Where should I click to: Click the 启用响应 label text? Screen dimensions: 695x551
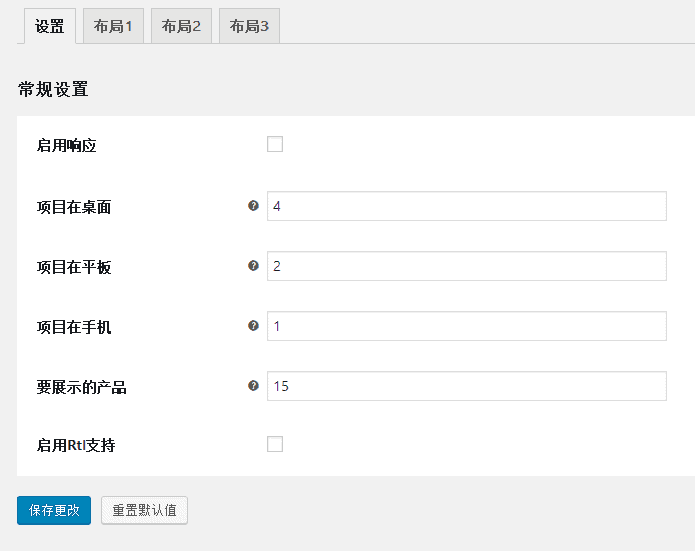[66, 145]
